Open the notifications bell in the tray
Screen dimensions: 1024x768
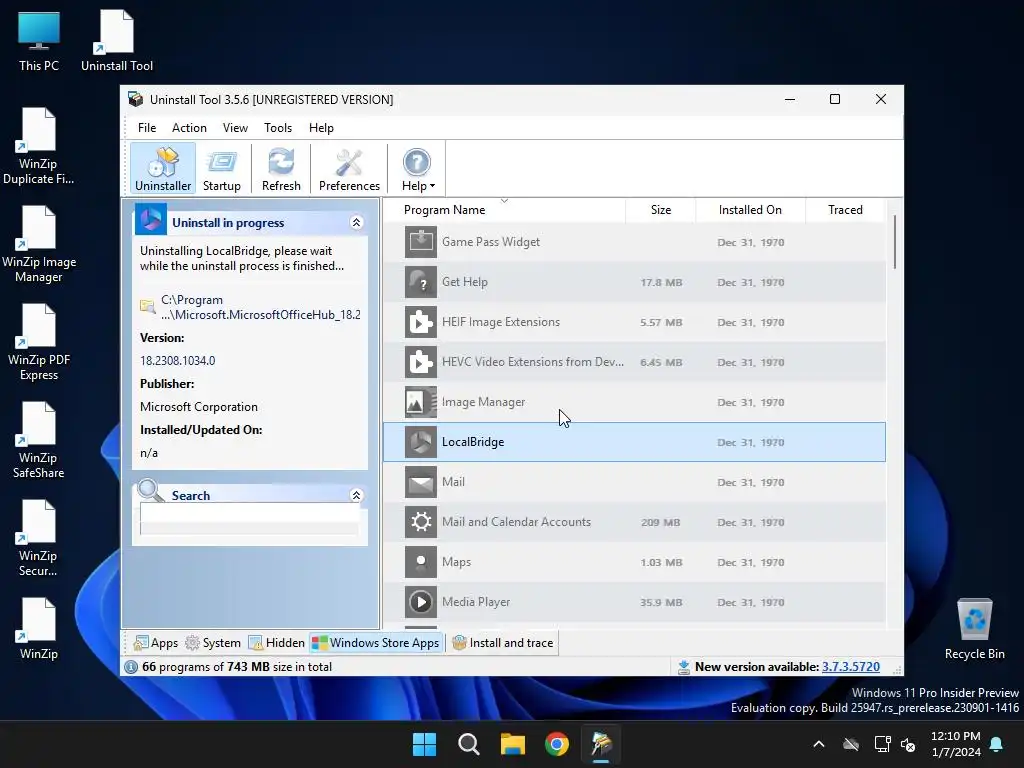pyautogui.click(x=997, y=744)
